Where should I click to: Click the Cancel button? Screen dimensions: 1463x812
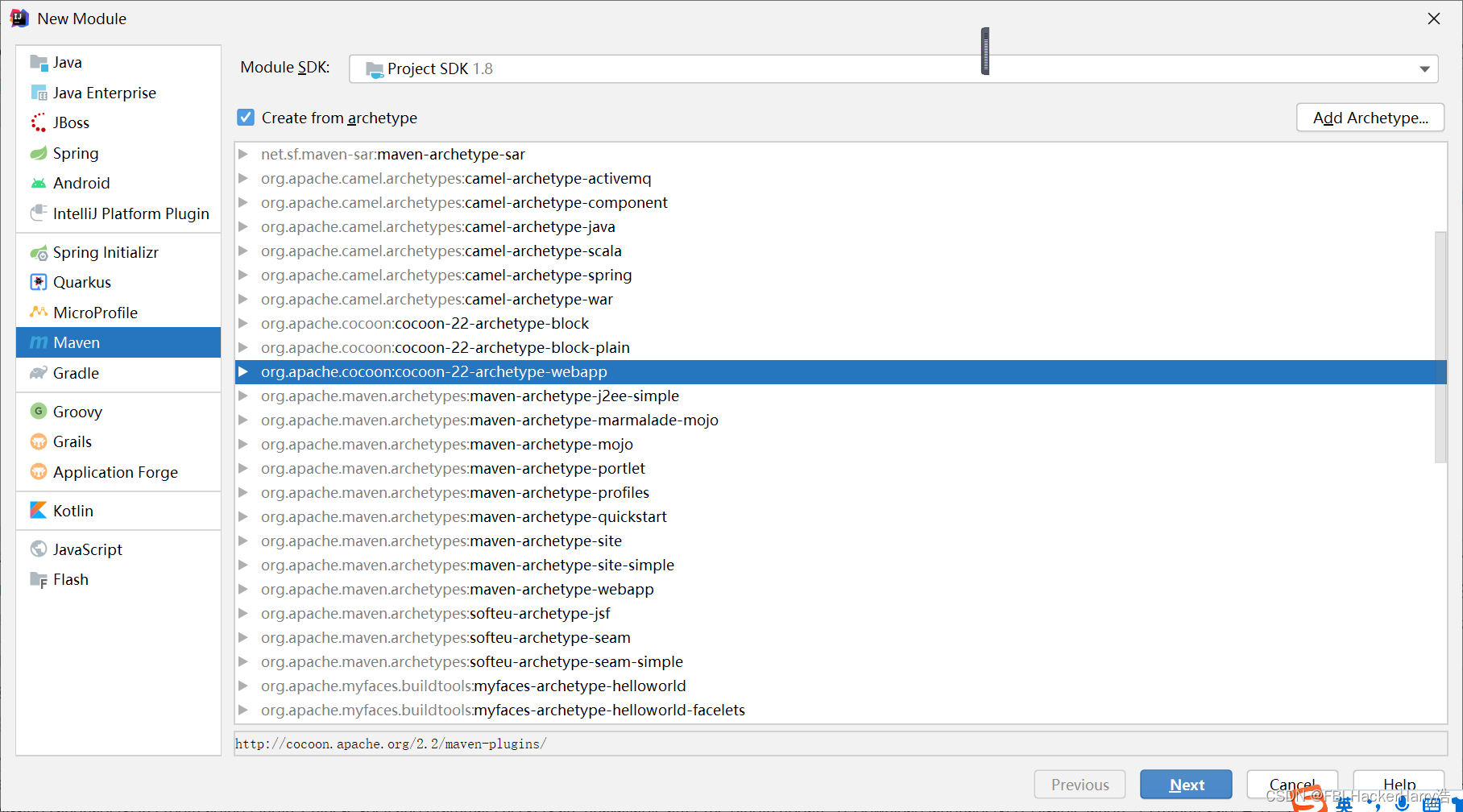pyautogui.click(x=1292, y=785)
